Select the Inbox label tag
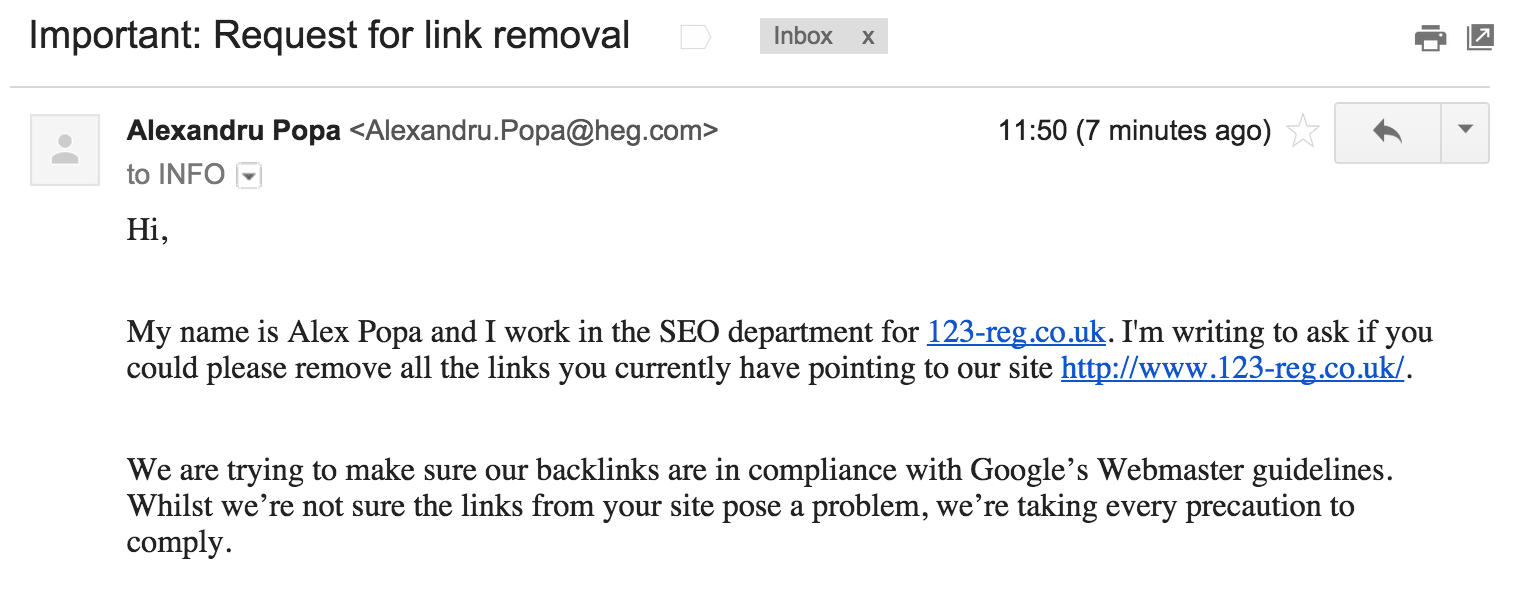 [804, 37]
